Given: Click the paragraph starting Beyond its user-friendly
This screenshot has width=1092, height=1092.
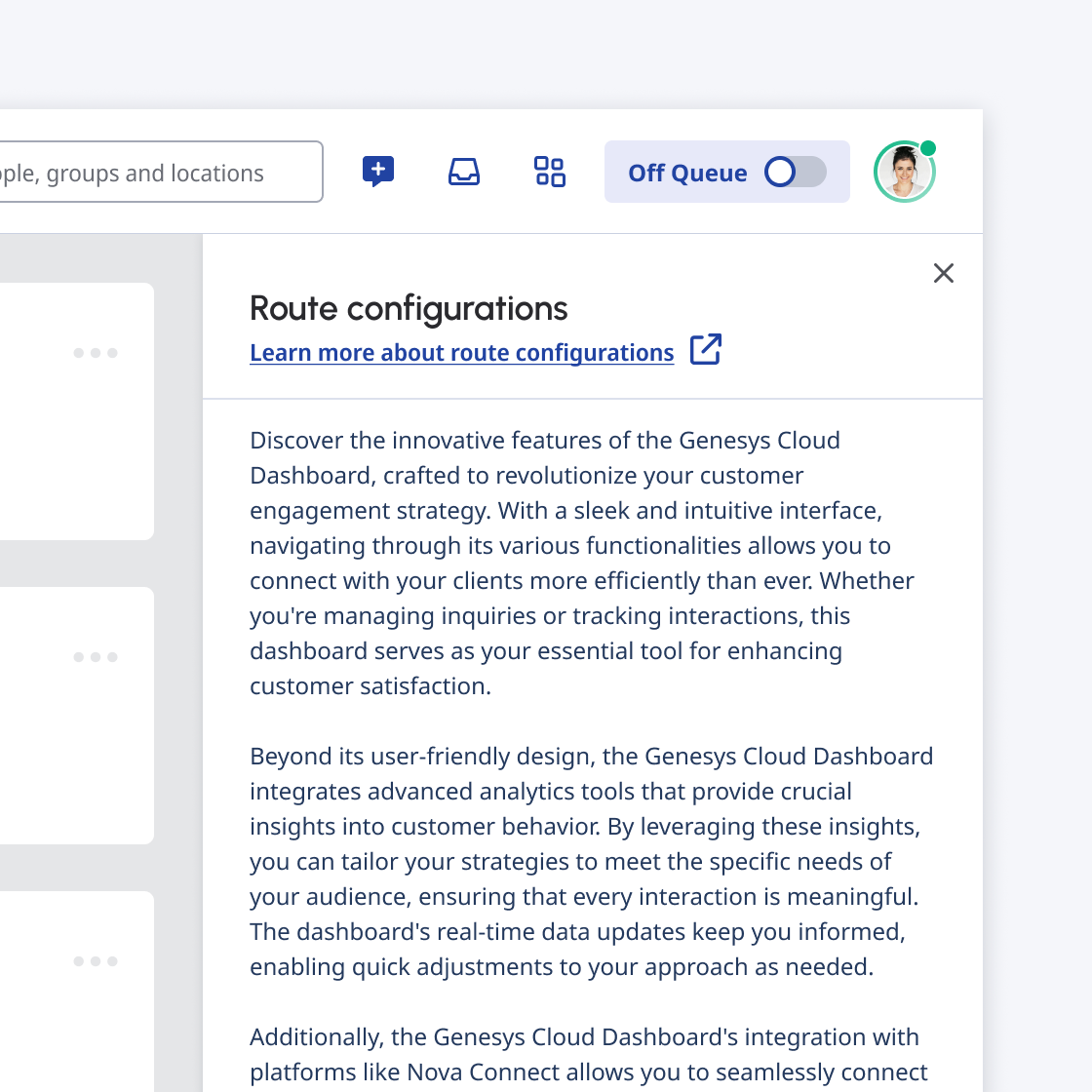Looking at the screenshot, I should click(x=591, y=862).
